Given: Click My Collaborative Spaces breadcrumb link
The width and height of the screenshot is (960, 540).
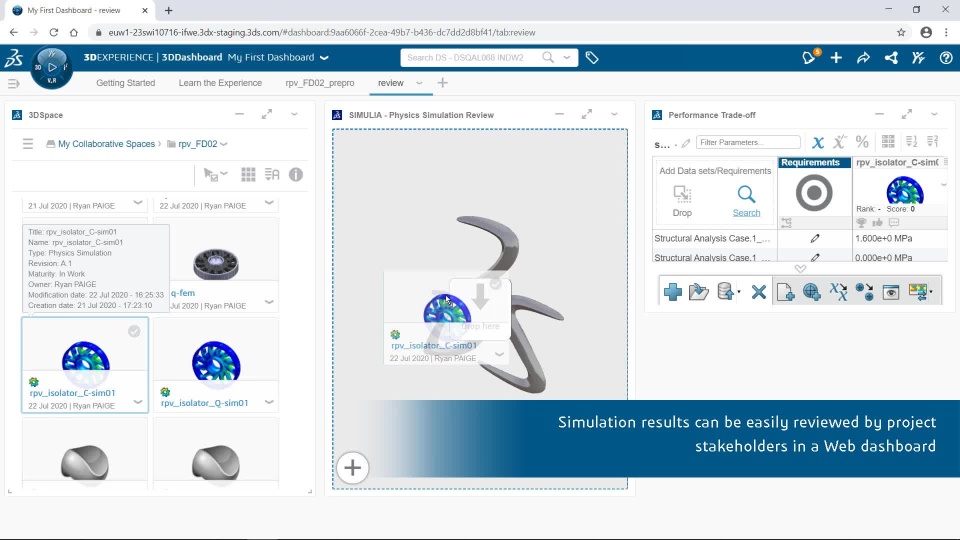Looking at the screenshot, I should [106, 144].
